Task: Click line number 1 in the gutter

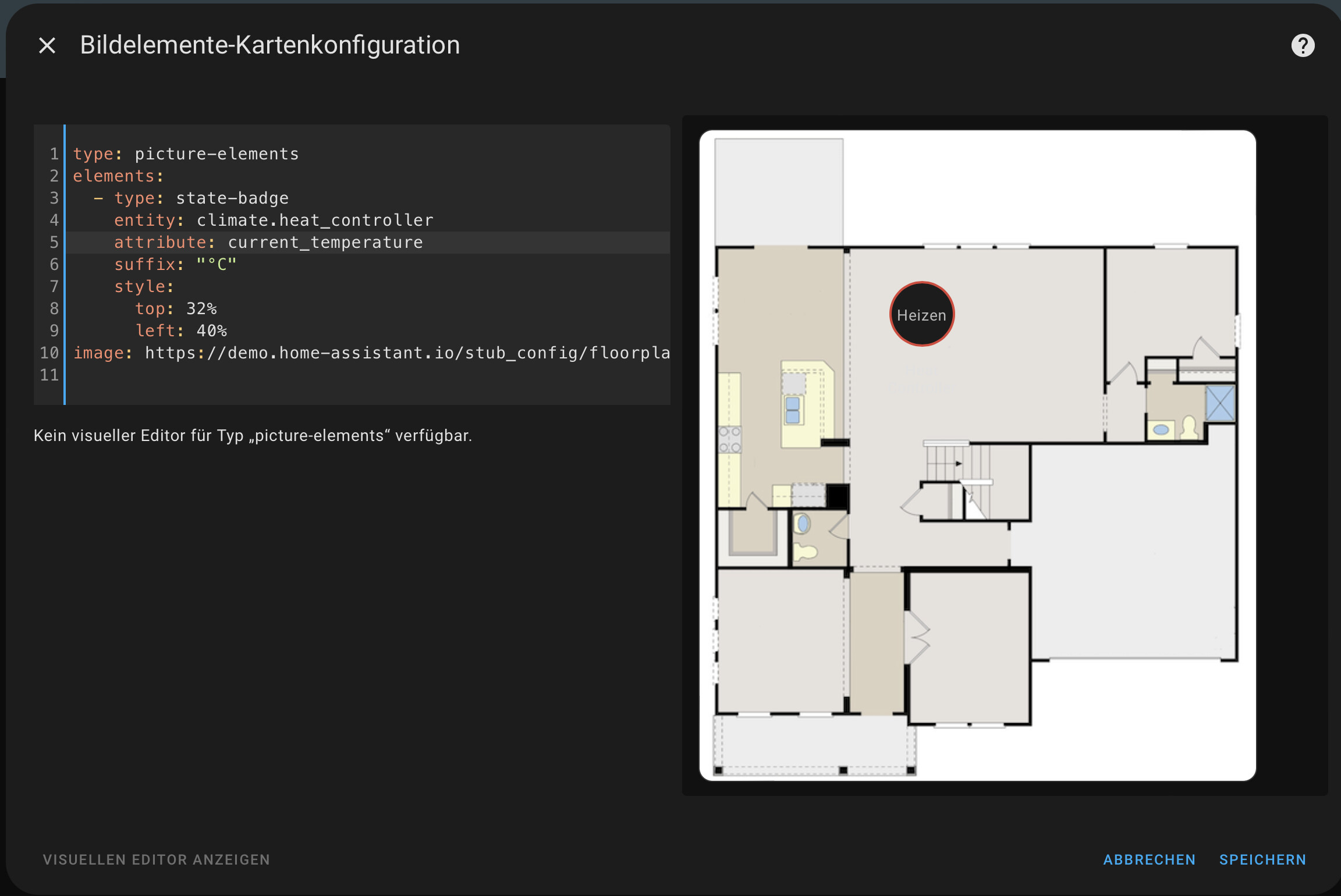Action: point(54,154)
